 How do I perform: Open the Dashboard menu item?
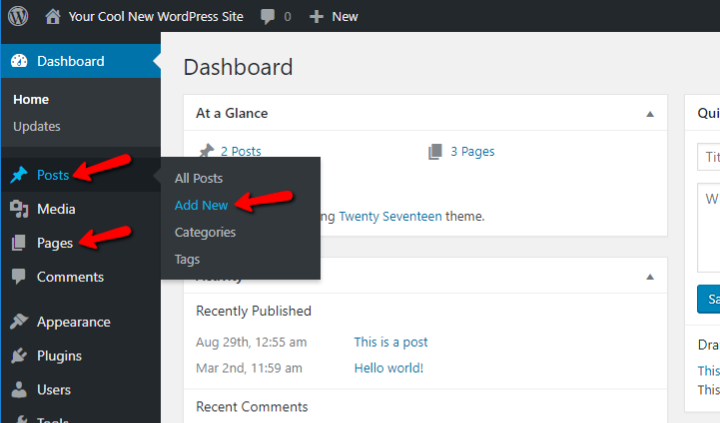click(x=80, y=61)
